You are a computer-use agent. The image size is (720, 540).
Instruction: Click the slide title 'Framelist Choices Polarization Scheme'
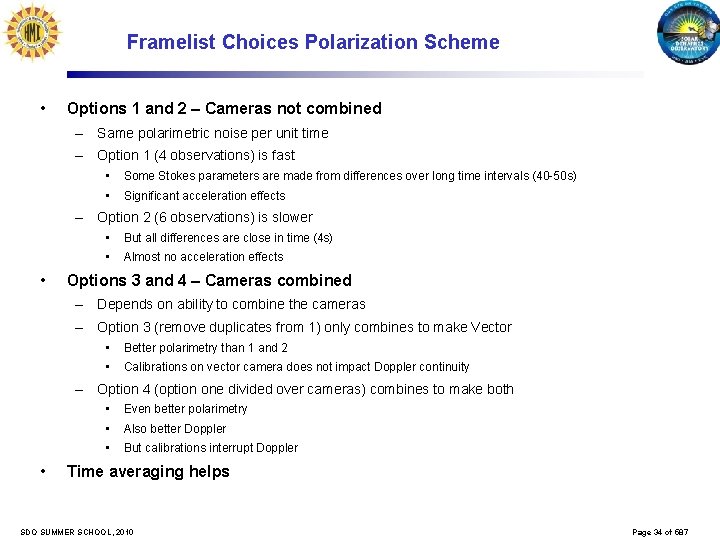[x=313, y=42]
